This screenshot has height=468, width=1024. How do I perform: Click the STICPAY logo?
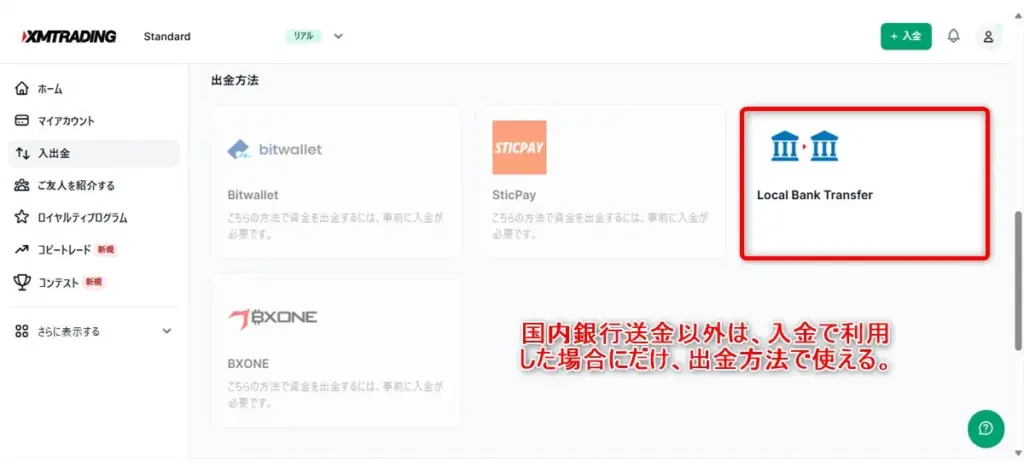pyautogui.click(x=519, y=148)
